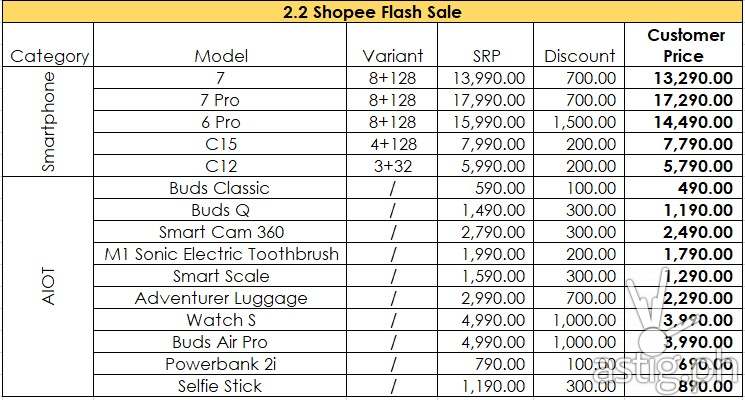745x400 pixels.
Task: Click the astig.ph watermark logo
Action: point(670,340)
